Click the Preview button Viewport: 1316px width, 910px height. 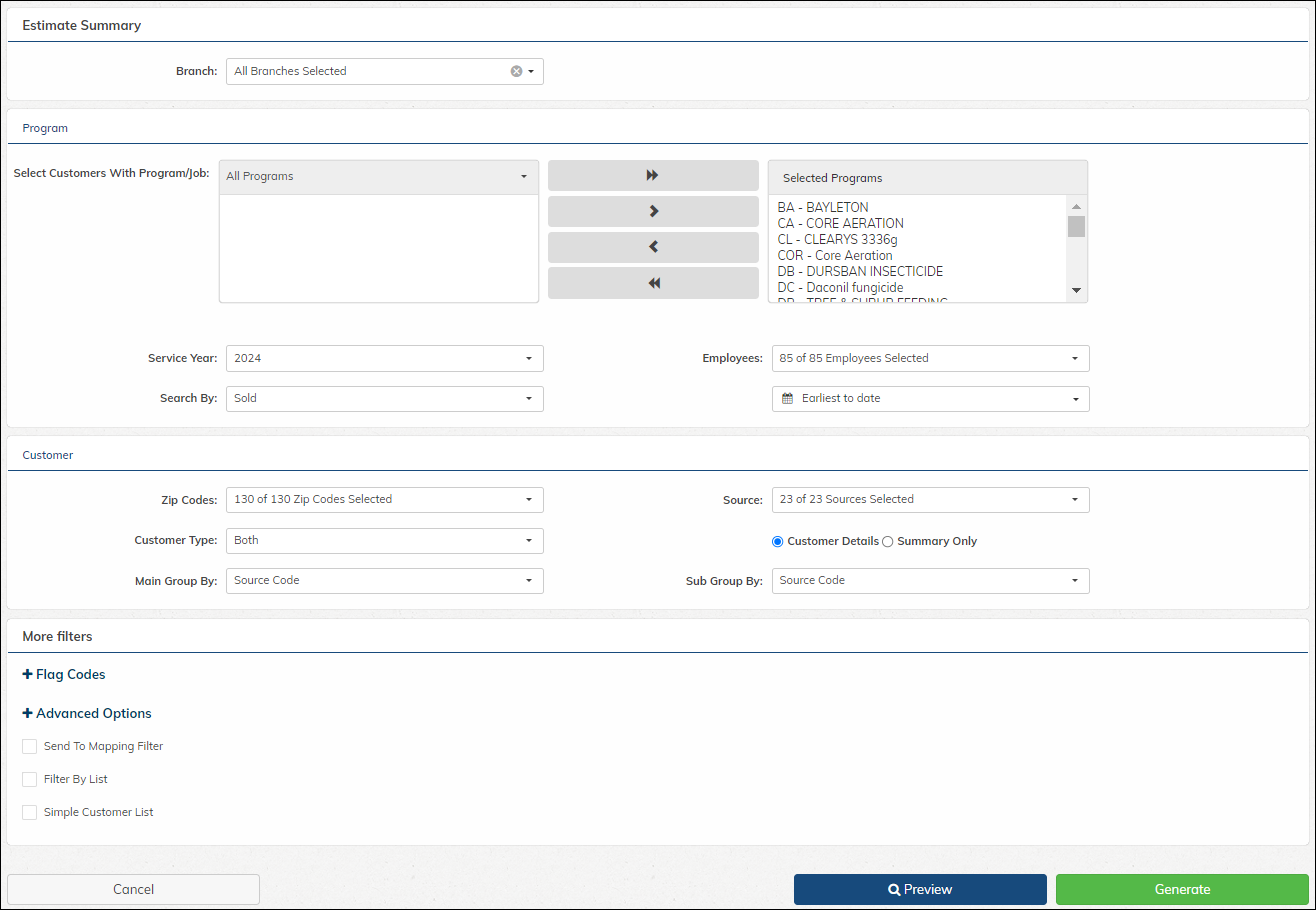click(x=920, y=889)
